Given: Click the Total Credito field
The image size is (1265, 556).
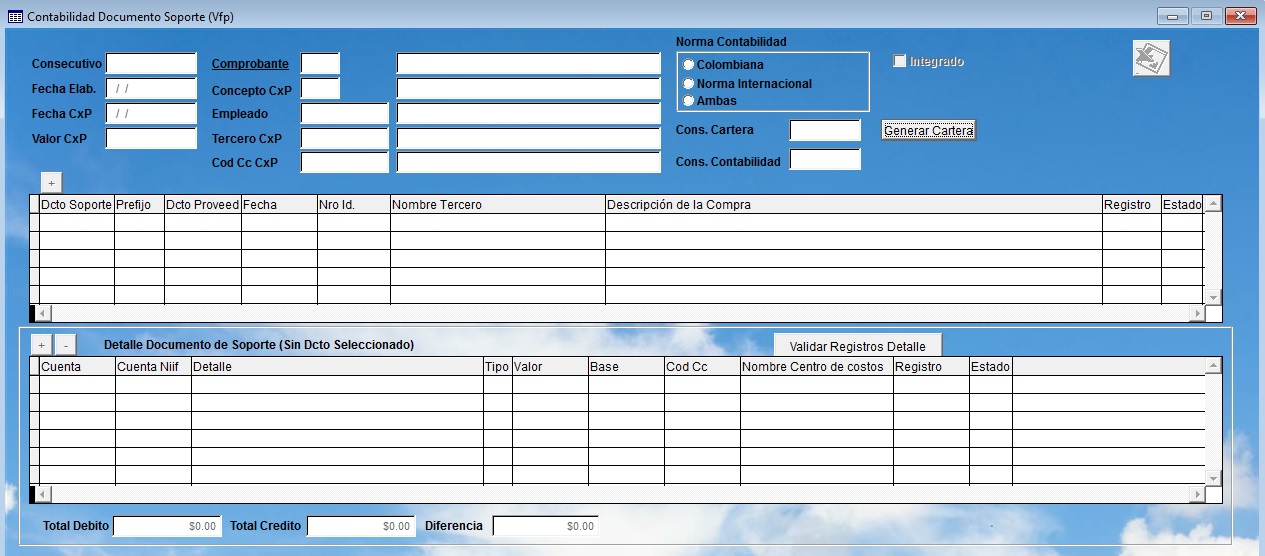Looking at the screenshot, I should pyautogui.click(x=361, y=526).
